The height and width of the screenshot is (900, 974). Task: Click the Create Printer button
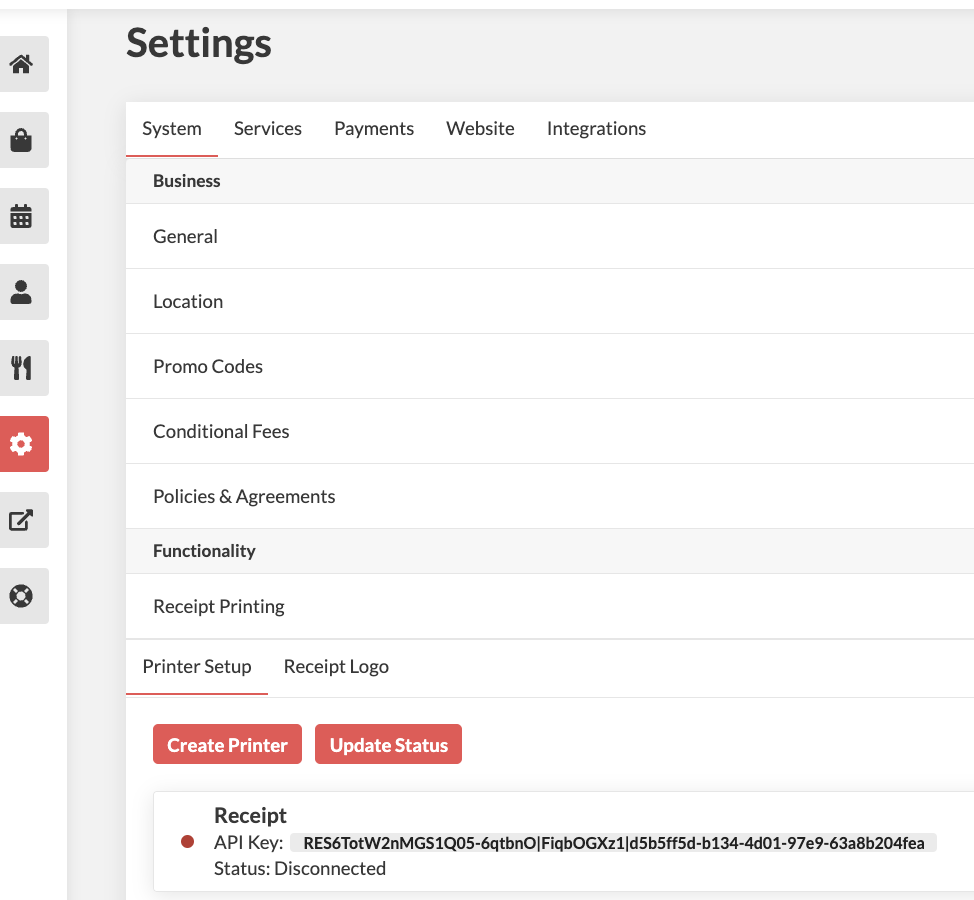pyautogui.click(x=227, y=744)
